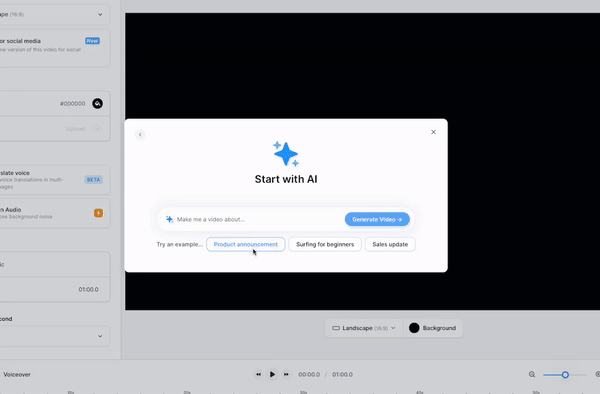
Task: Adjust the timeline zoom slider handle
Action: click(565, 375)
